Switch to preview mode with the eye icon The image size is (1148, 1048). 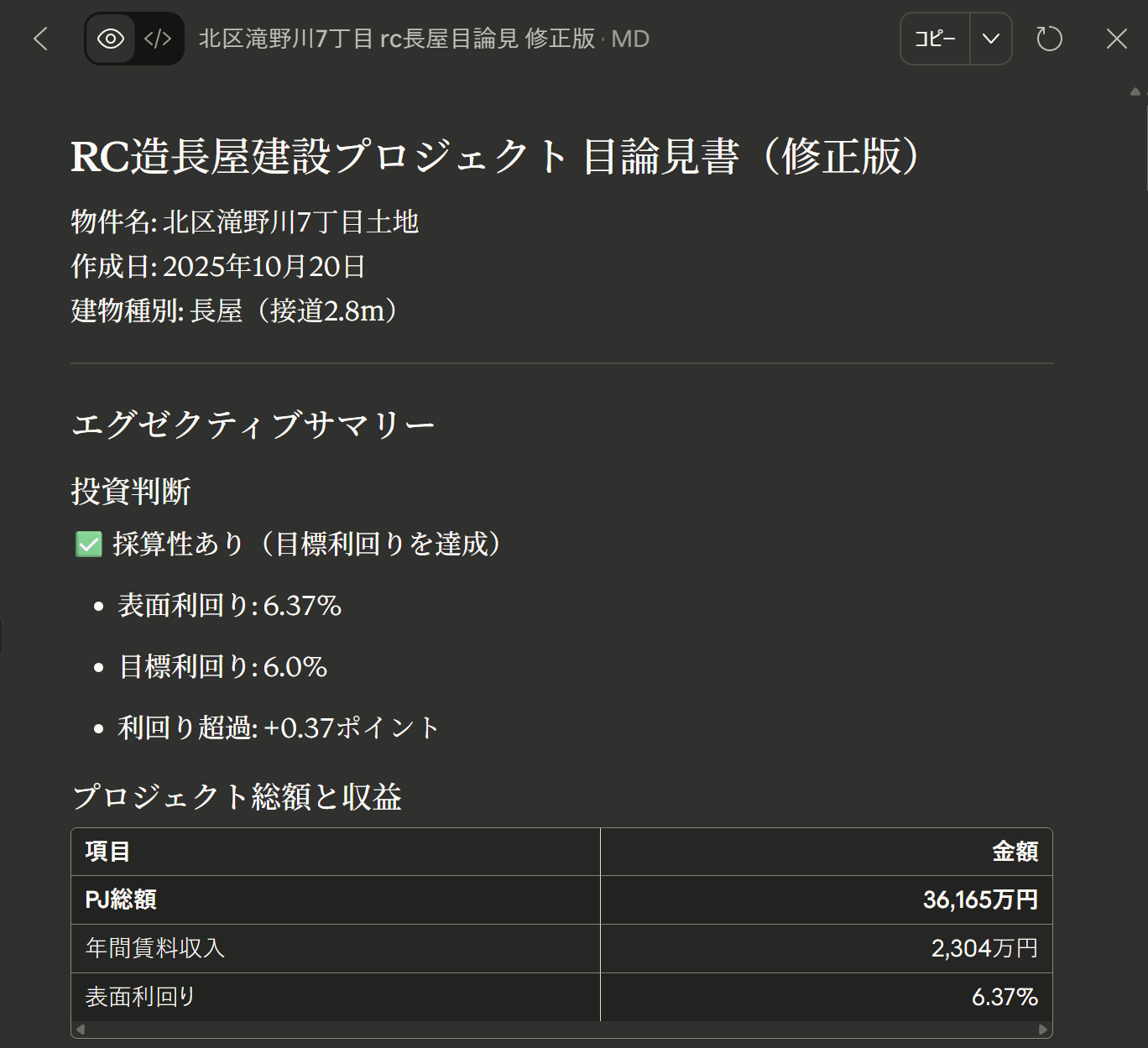pos(111,39)
